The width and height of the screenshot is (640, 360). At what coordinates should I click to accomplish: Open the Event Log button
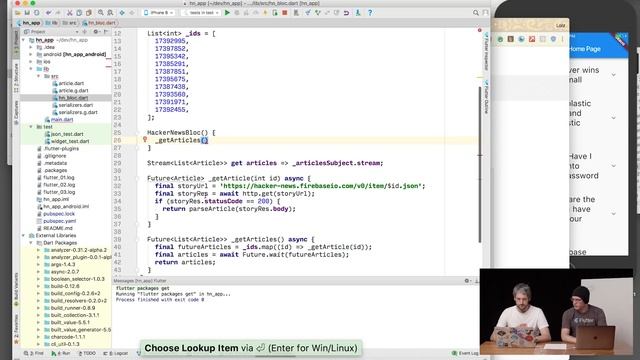pyautogui.click(x=465, y=353)
